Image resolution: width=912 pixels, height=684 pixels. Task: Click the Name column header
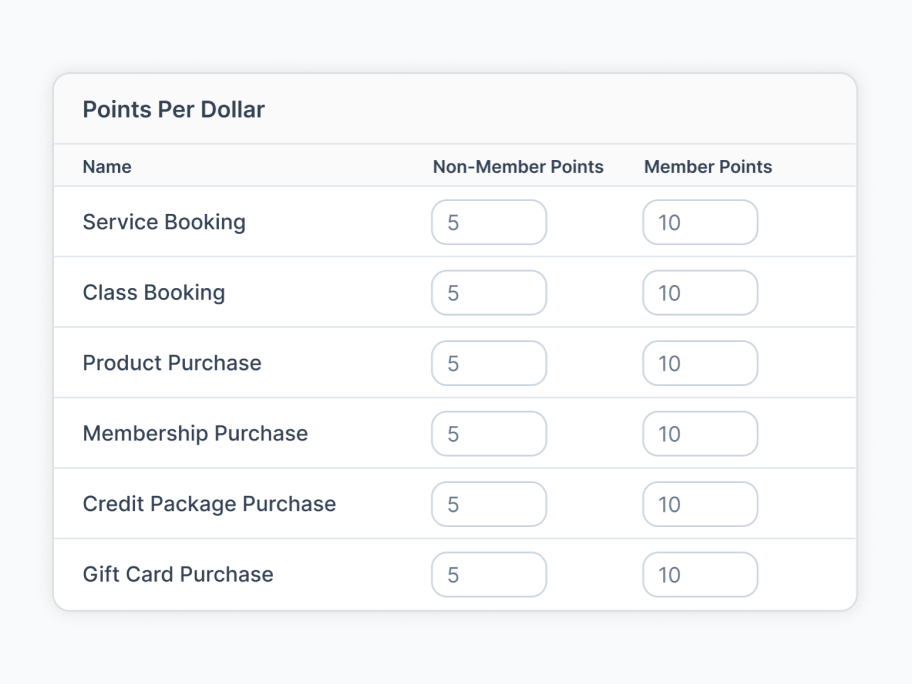107,166
